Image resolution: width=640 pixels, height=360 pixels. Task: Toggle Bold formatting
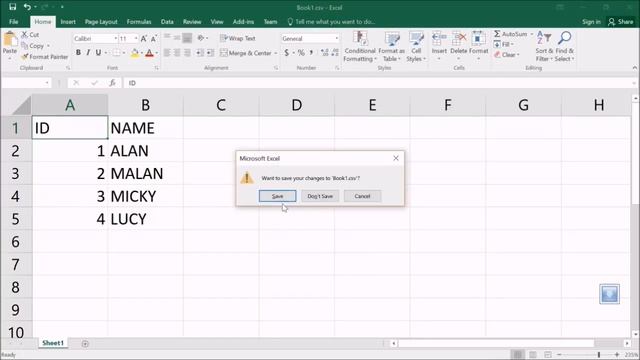pos(78,53)
